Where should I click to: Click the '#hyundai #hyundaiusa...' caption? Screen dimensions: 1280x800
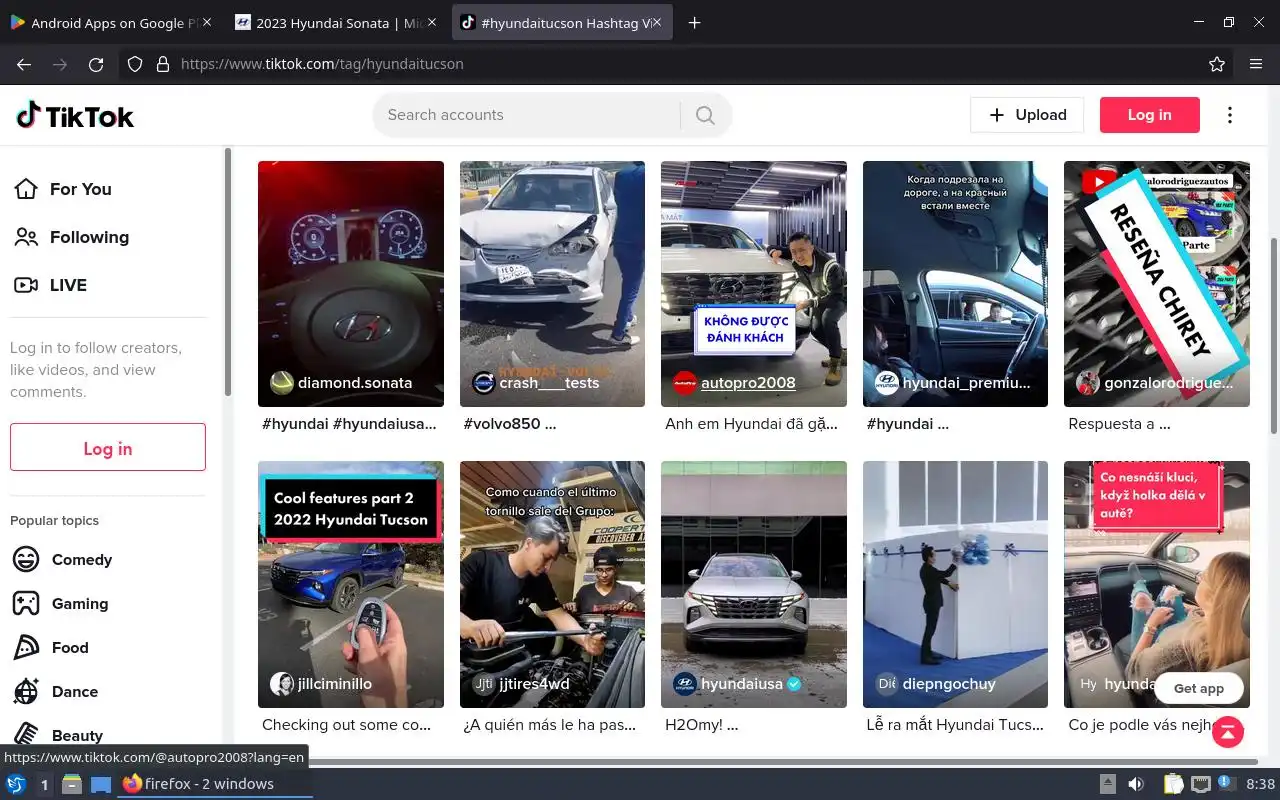click(x=349, y=424)
